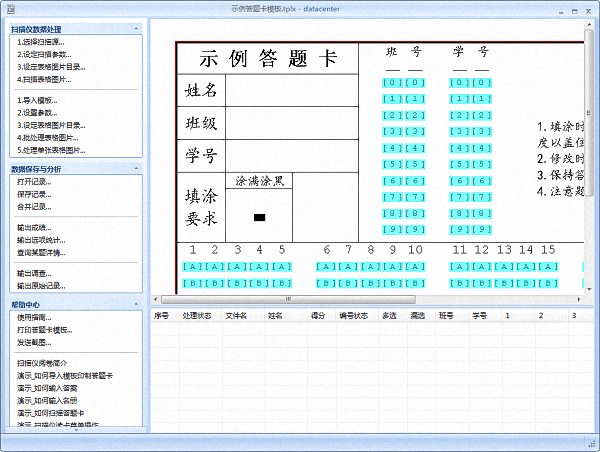This screenshot has height=452, width=600.
Task: Select 1.导入模板
Action: [x=37, y=100]
